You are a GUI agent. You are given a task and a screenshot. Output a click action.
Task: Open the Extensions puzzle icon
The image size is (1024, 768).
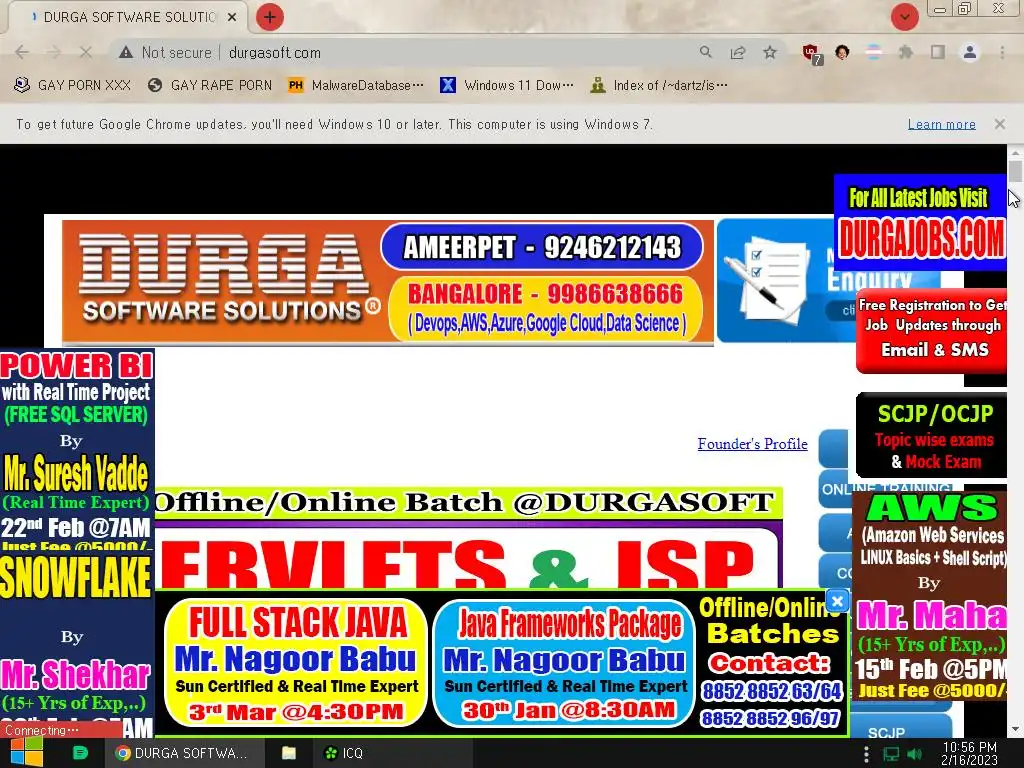(x=906, y=52)
